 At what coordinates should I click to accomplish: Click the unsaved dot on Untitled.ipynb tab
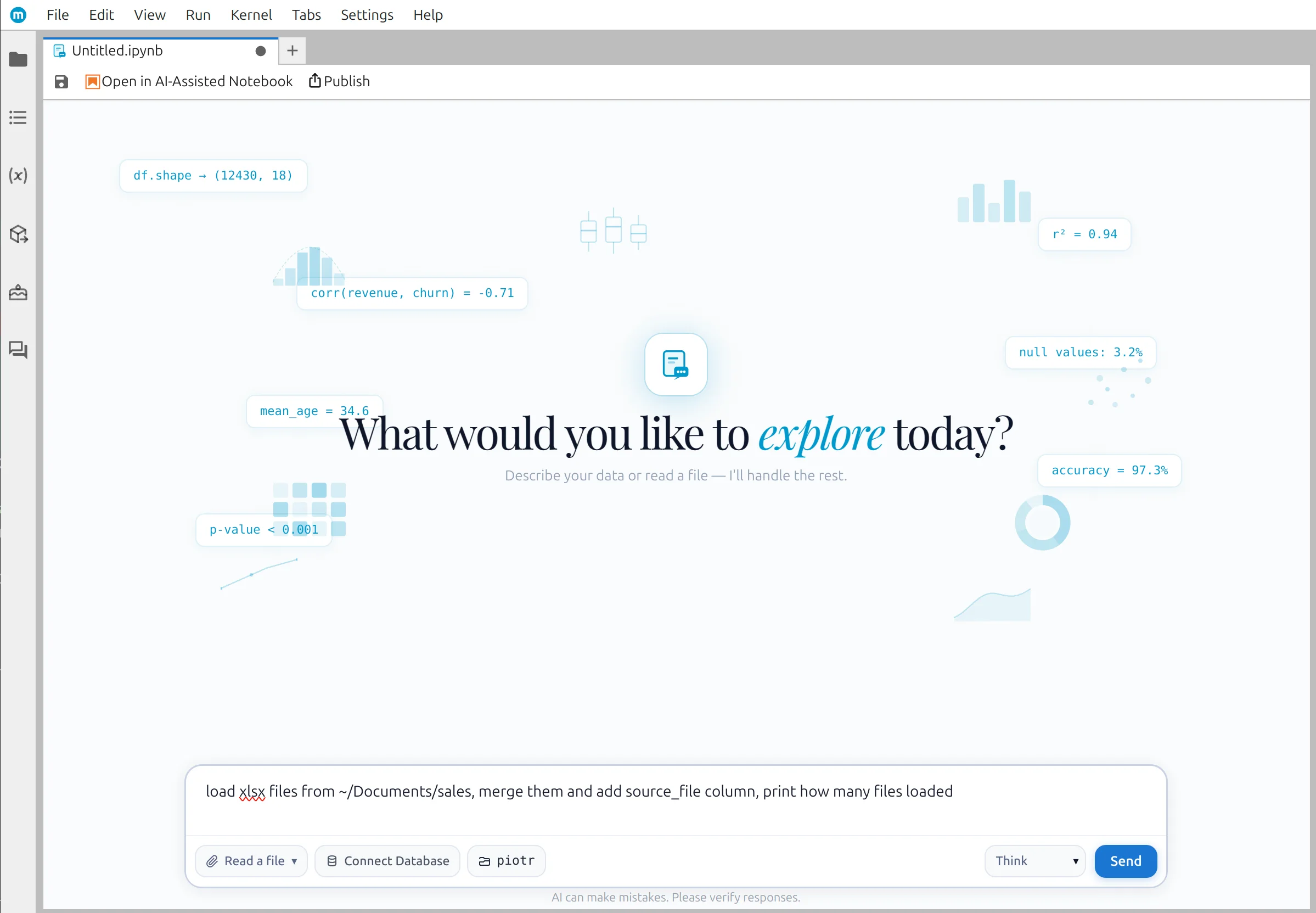261,51
